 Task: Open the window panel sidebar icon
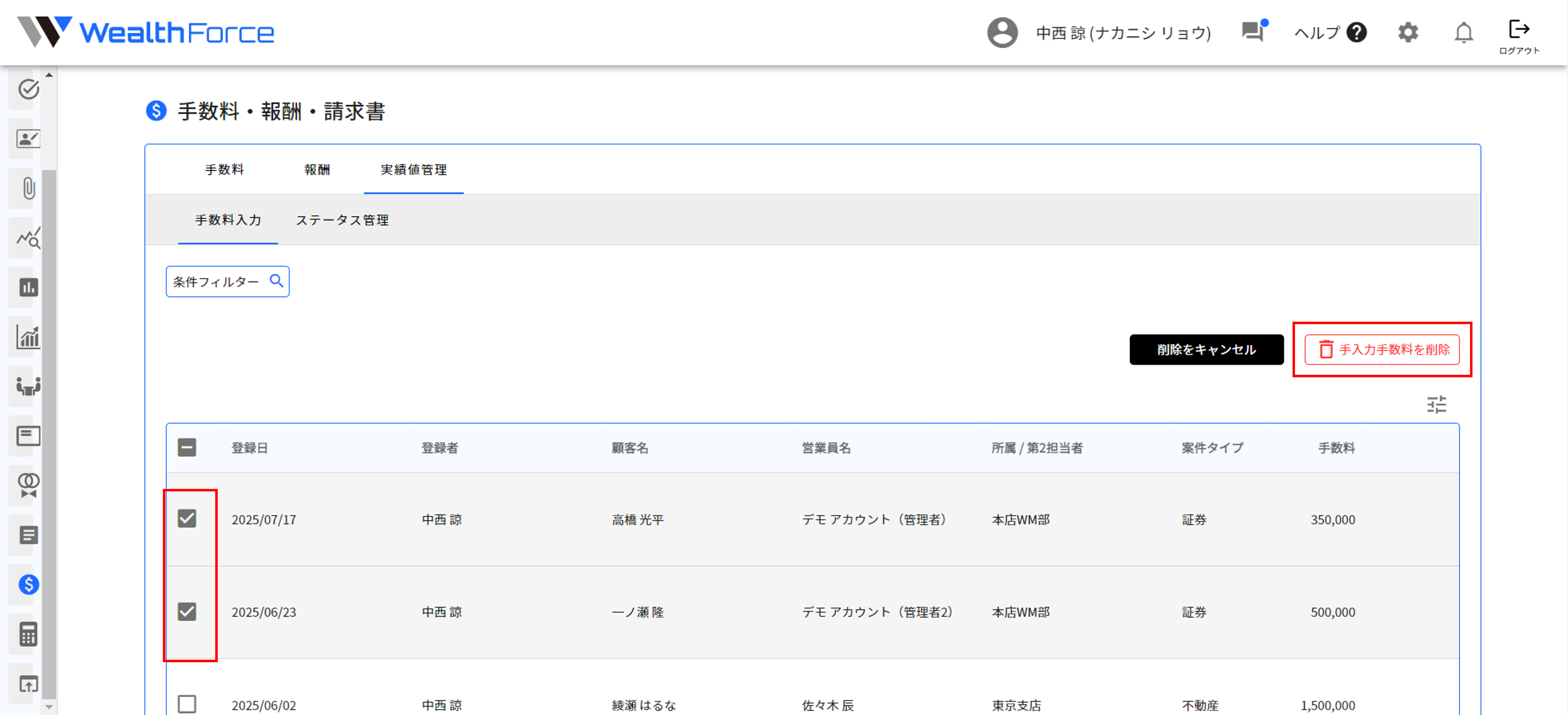(x=28, y=435)
